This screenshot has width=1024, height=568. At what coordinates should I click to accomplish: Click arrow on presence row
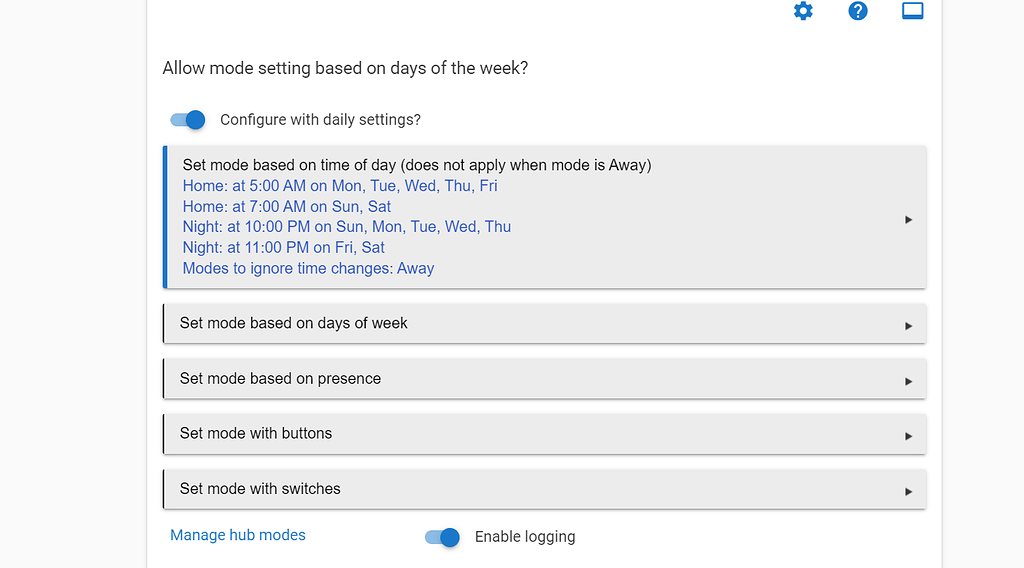click(908, 381)
